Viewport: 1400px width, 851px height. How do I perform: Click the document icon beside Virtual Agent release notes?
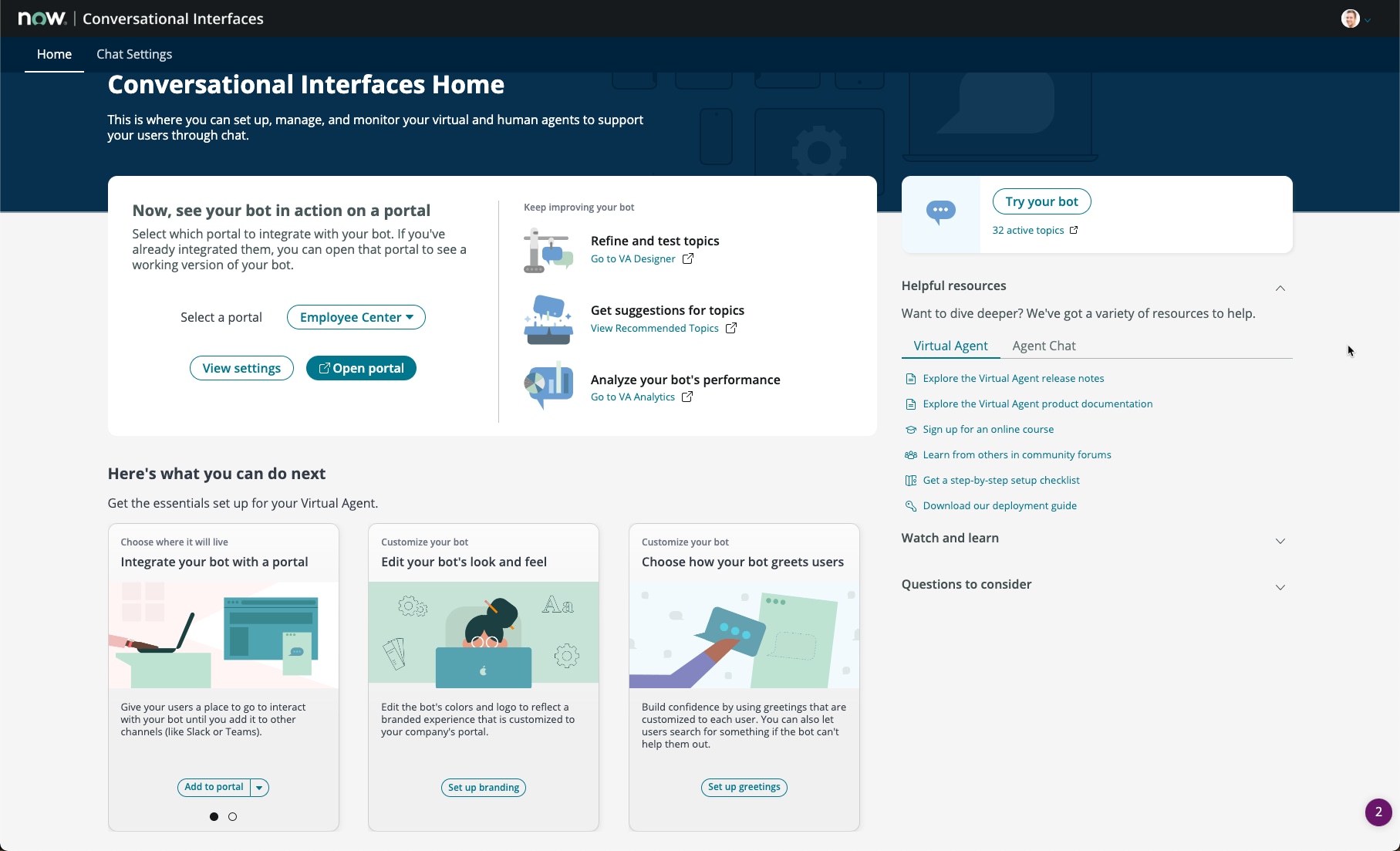point(910,378)
